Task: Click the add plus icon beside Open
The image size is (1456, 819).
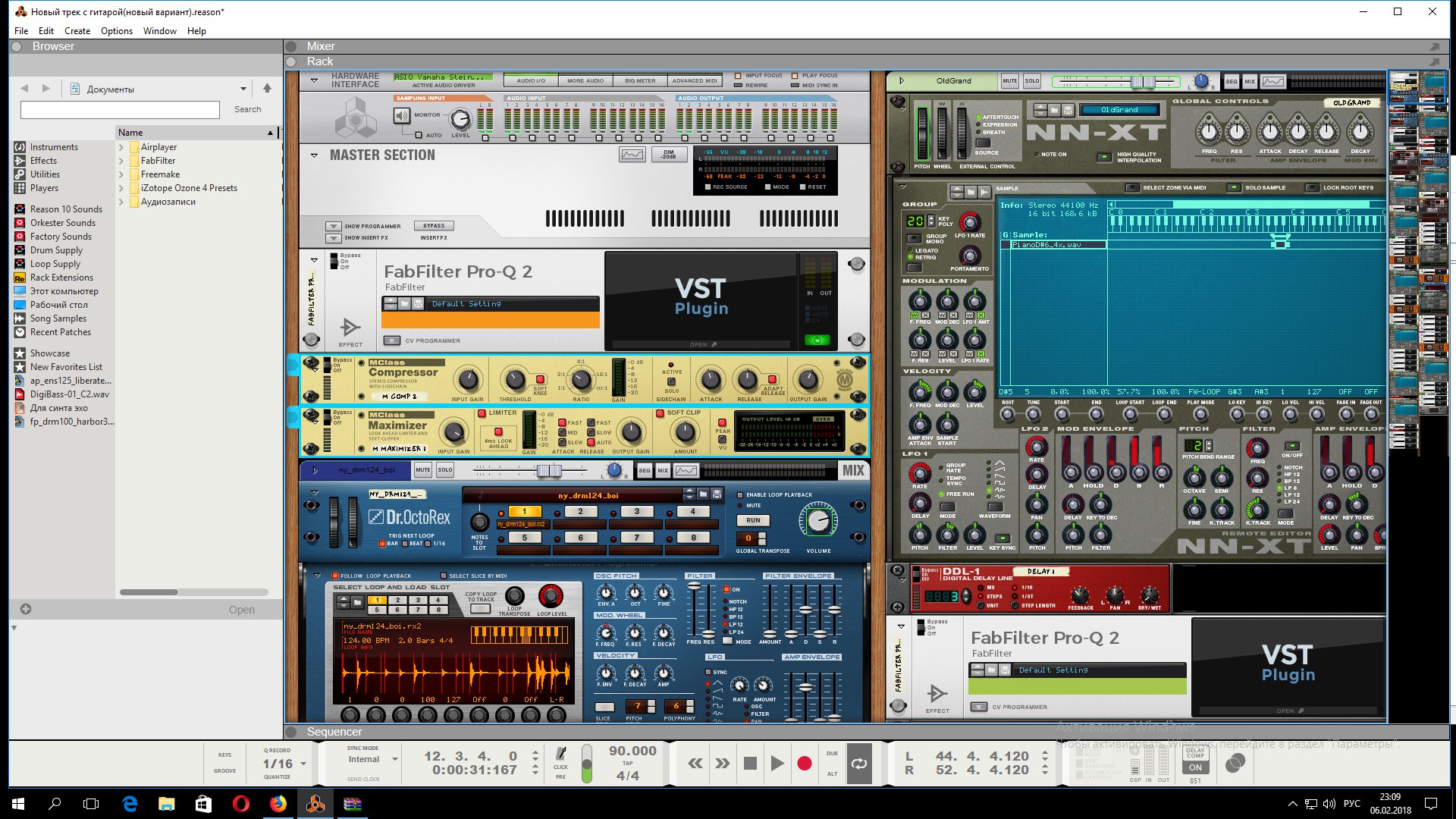Action: click(x=26, y=609)
